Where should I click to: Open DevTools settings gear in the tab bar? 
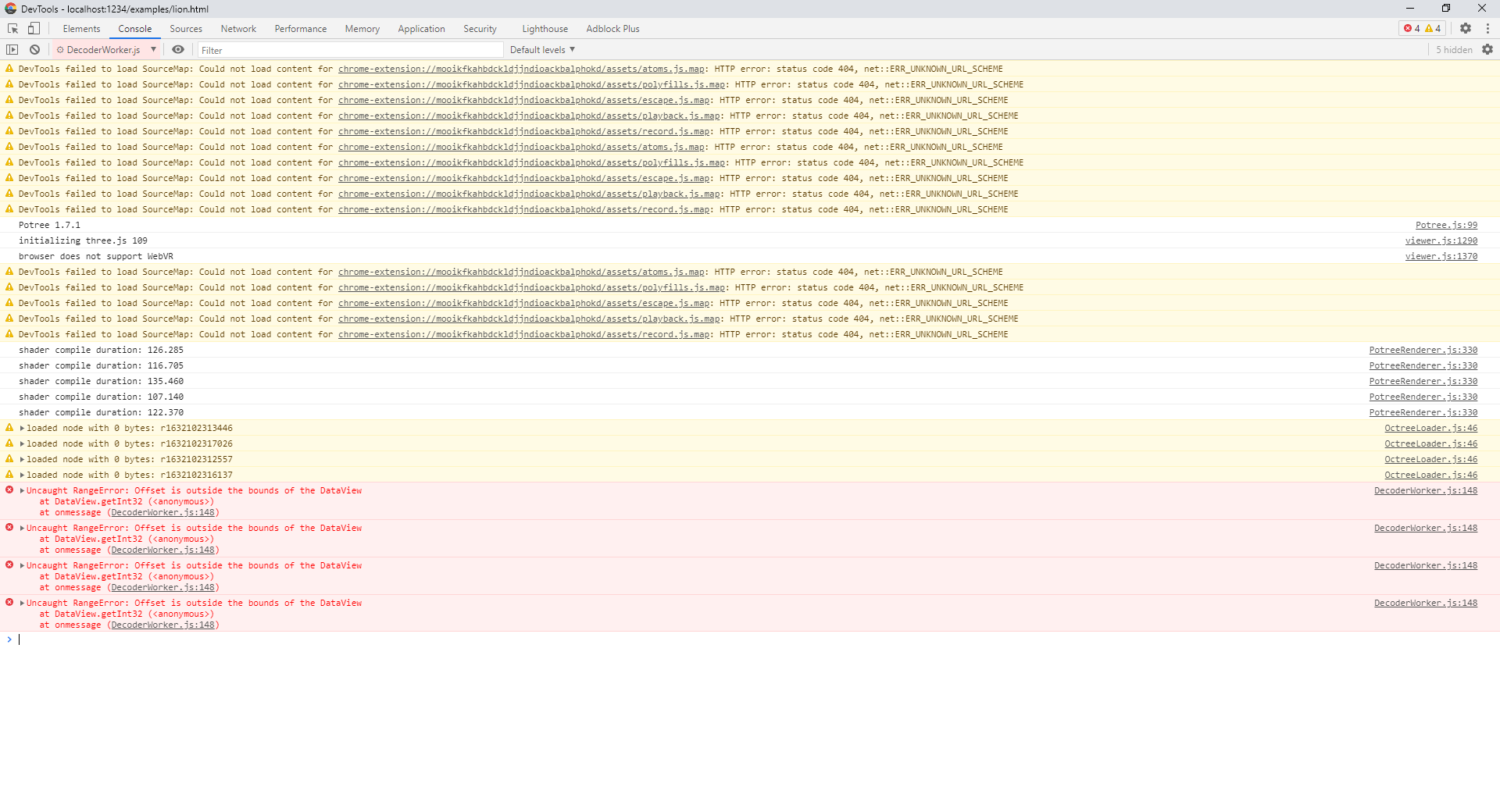point(1466,28)
